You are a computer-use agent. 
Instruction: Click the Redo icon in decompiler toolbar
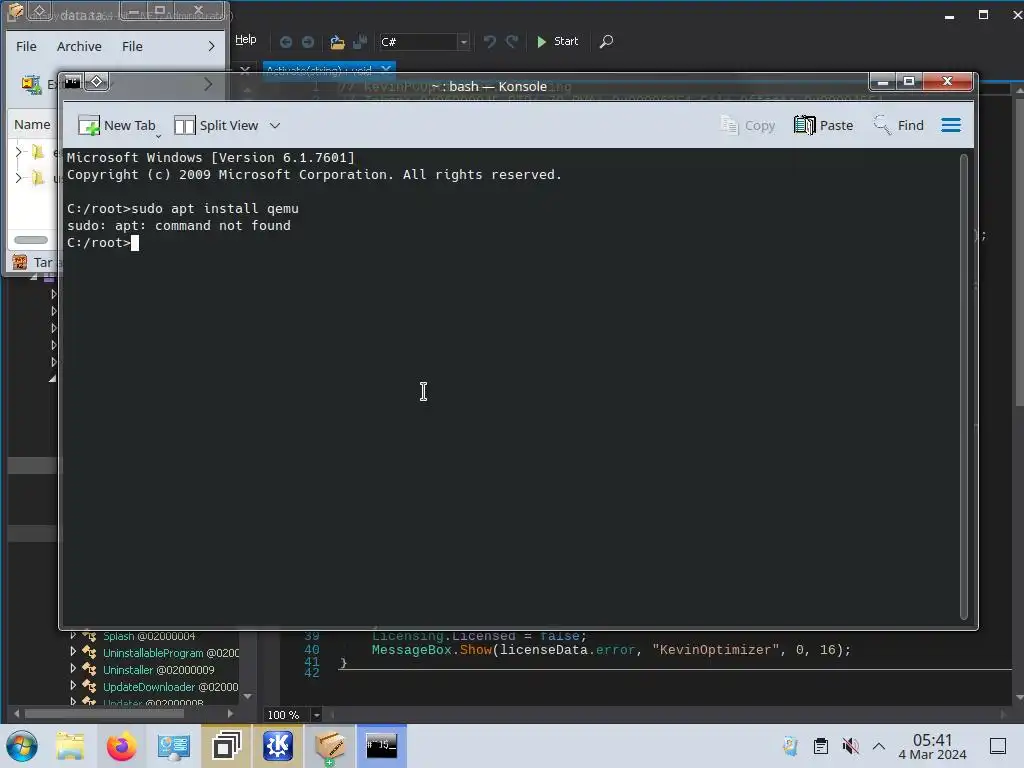click(512, 42)
